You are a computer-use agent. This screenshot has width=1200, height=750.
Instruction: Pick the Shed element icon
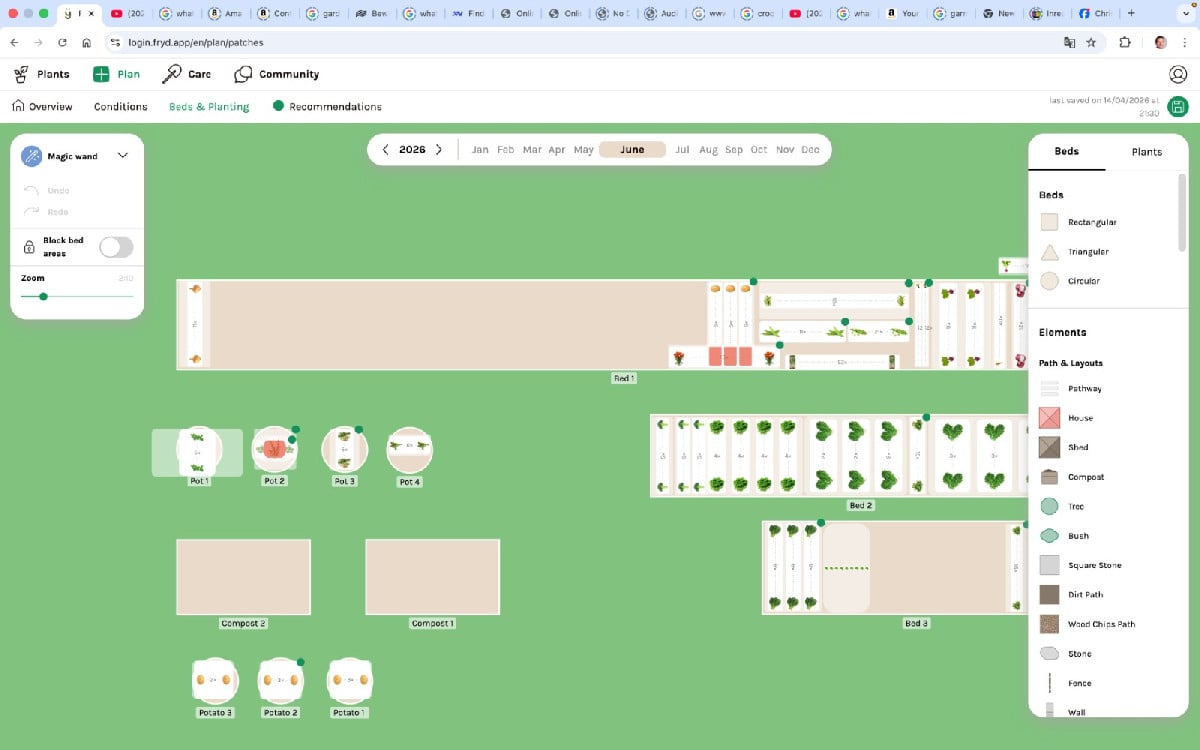(x=1049, y=447)
